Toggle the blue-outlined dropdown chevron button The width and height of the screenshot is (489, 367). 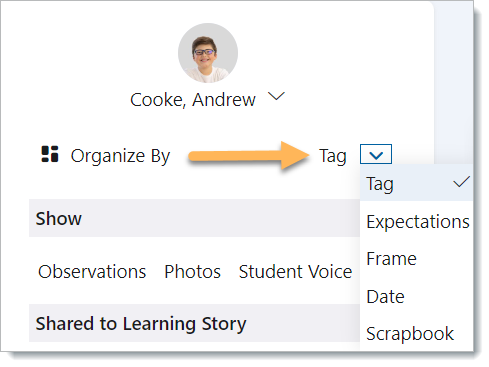[376, 154]
